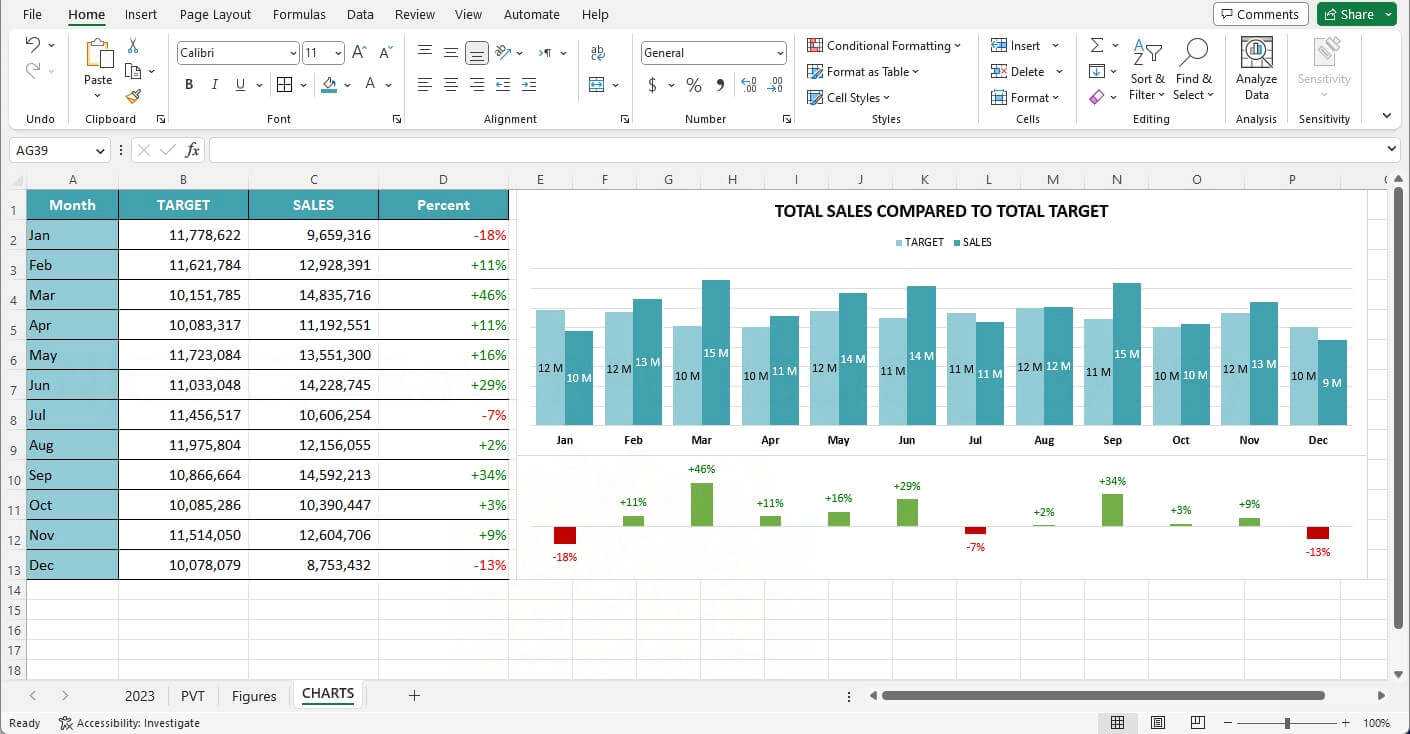
Task: Click the Comments button
Action: [1259, 14]
